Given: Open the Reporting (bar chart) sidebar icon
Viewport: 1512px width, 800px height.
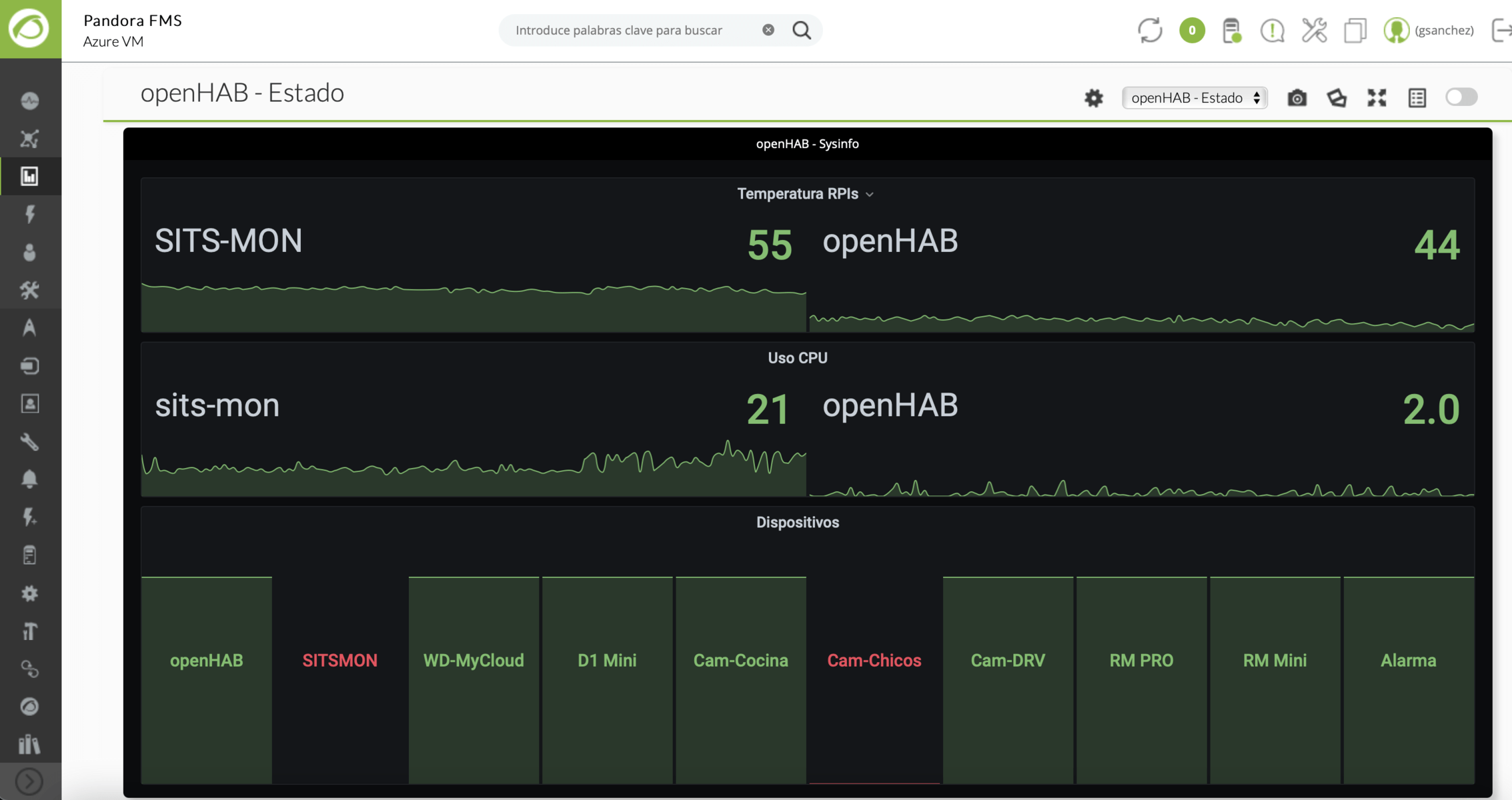Looking at the screenshot, I should click(29, 176).
